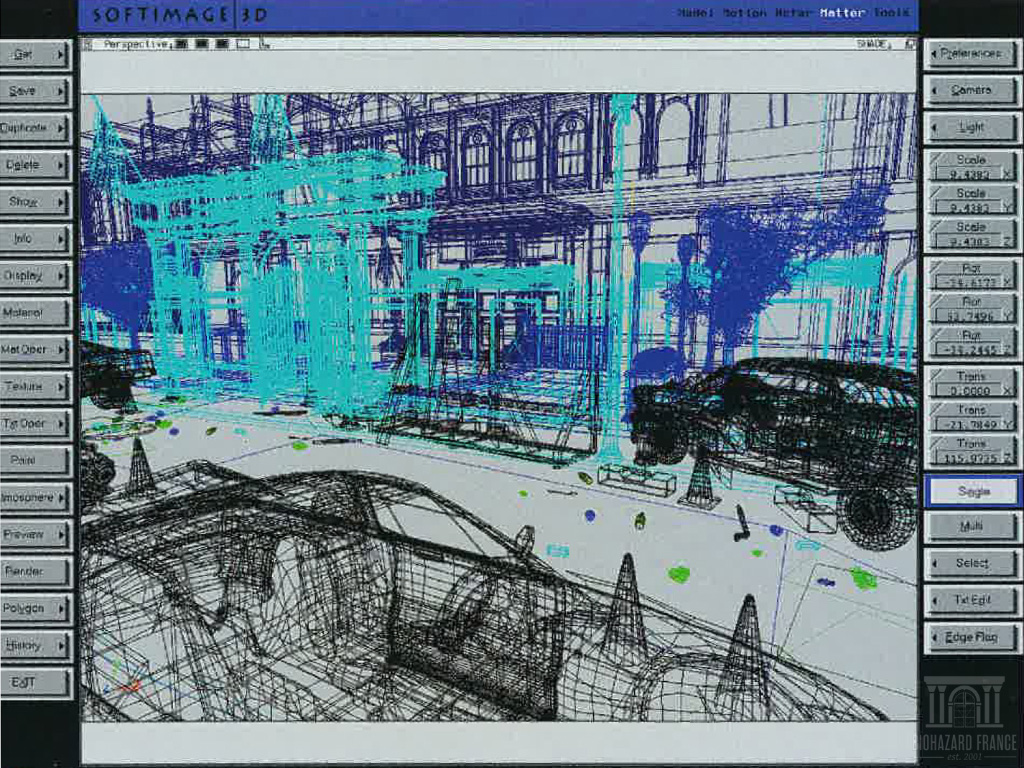This screenshot has height=768, width=1024.
Task: Open the Duplicate menu cell
Action: (35, 128)
